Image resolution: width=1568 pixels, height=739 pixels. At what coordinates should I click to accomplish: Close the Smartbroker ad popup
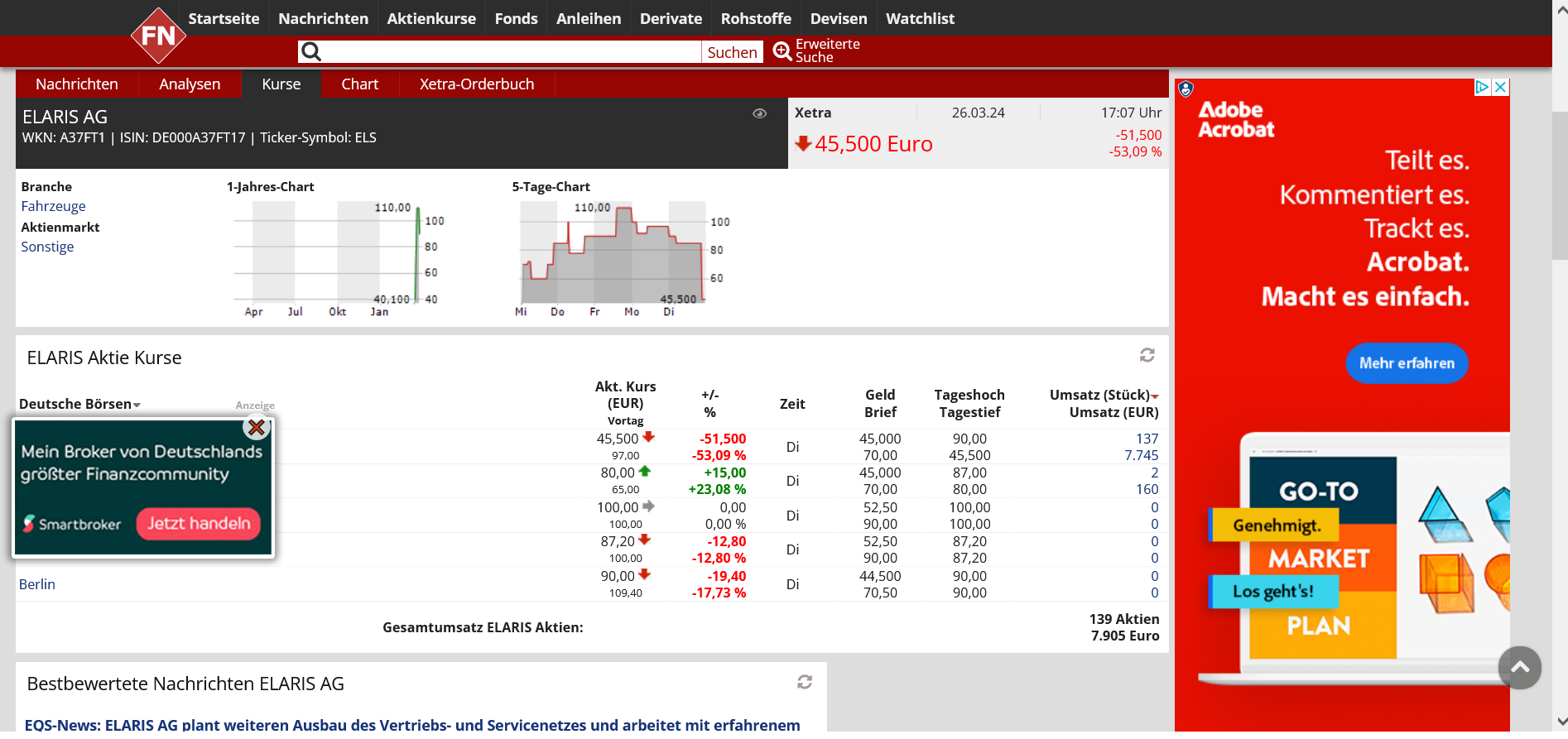(x=257, y=428)
